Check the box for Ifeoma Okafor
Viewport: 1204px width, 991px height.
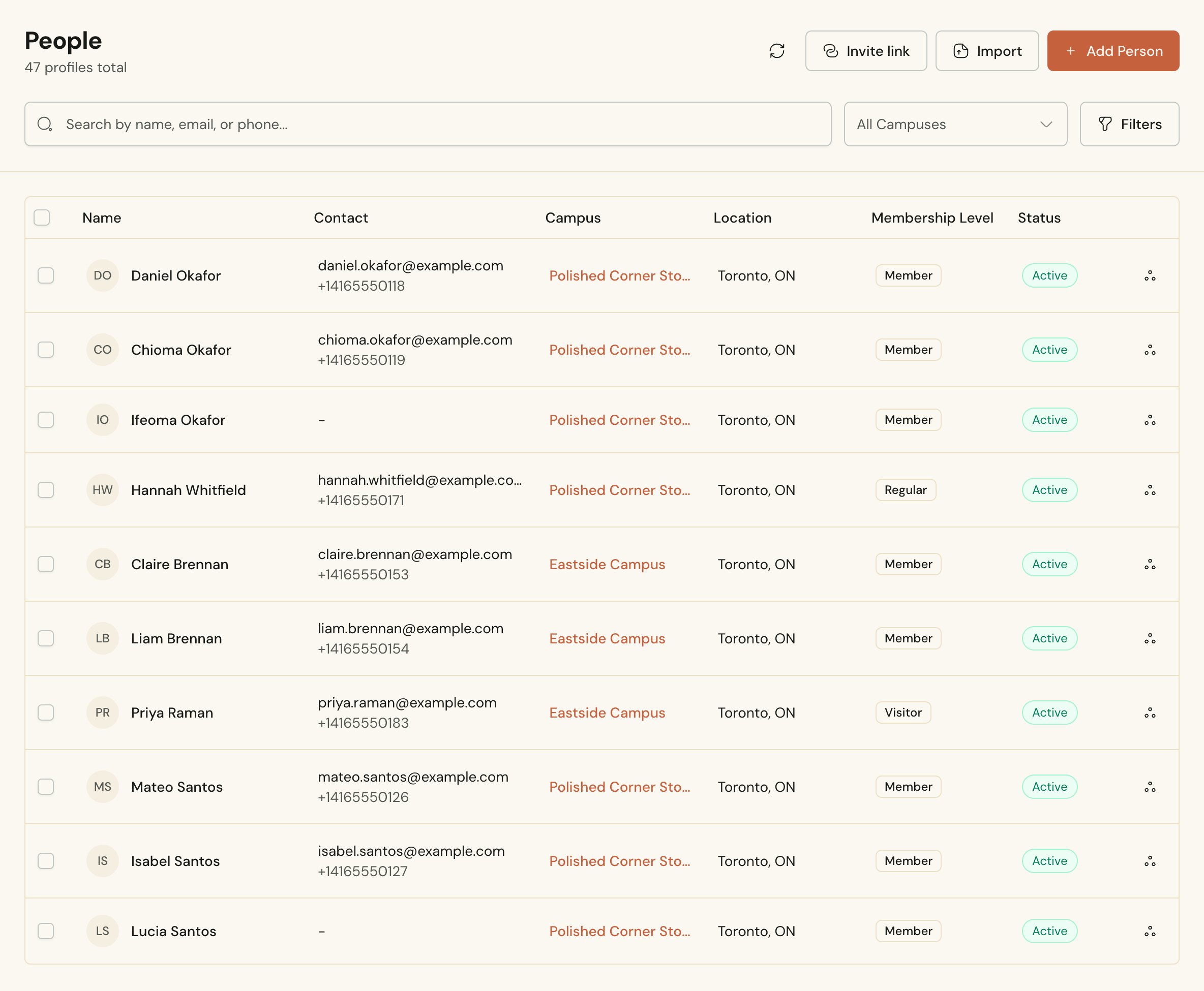pos(46,420)
